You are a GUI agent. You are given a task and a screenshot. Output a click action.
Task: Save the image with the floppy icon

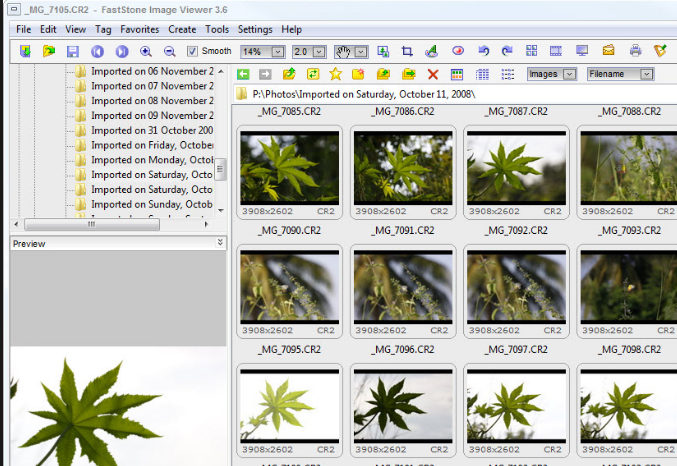pyautogui.click(x=73, y=51)
